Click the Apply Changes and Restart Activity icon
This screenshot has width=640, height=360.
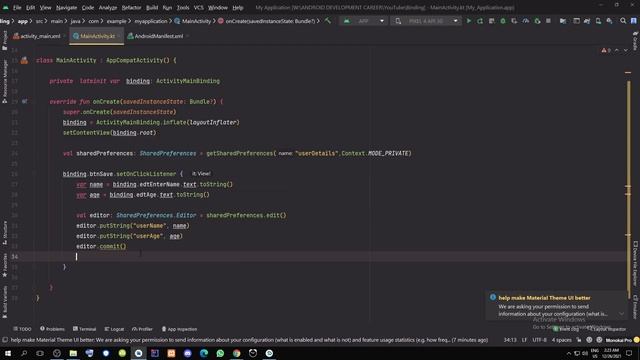click(x=480, y=21)
